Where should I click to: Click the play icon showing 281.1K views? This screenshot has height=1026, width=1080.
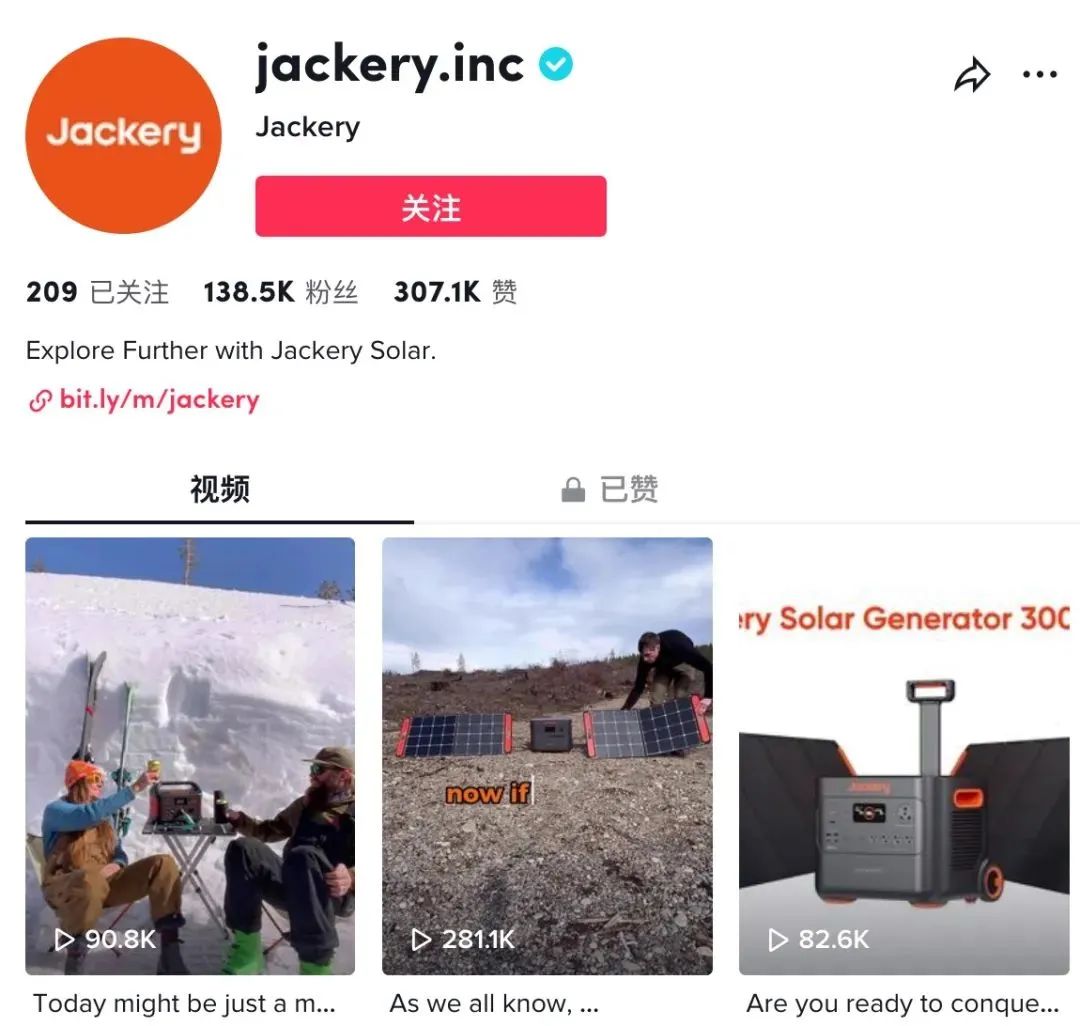coord(421,939)
